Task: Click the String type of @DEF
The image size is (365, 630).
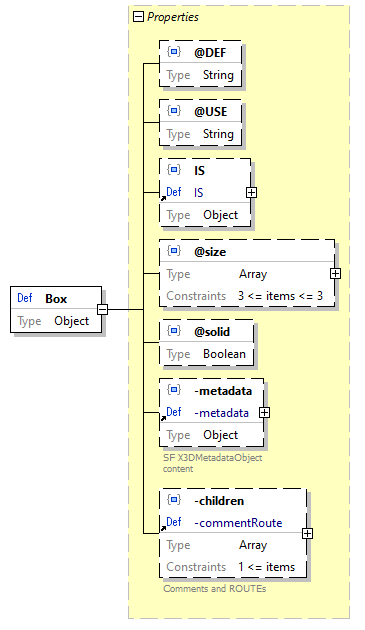Action: point(218,75)
